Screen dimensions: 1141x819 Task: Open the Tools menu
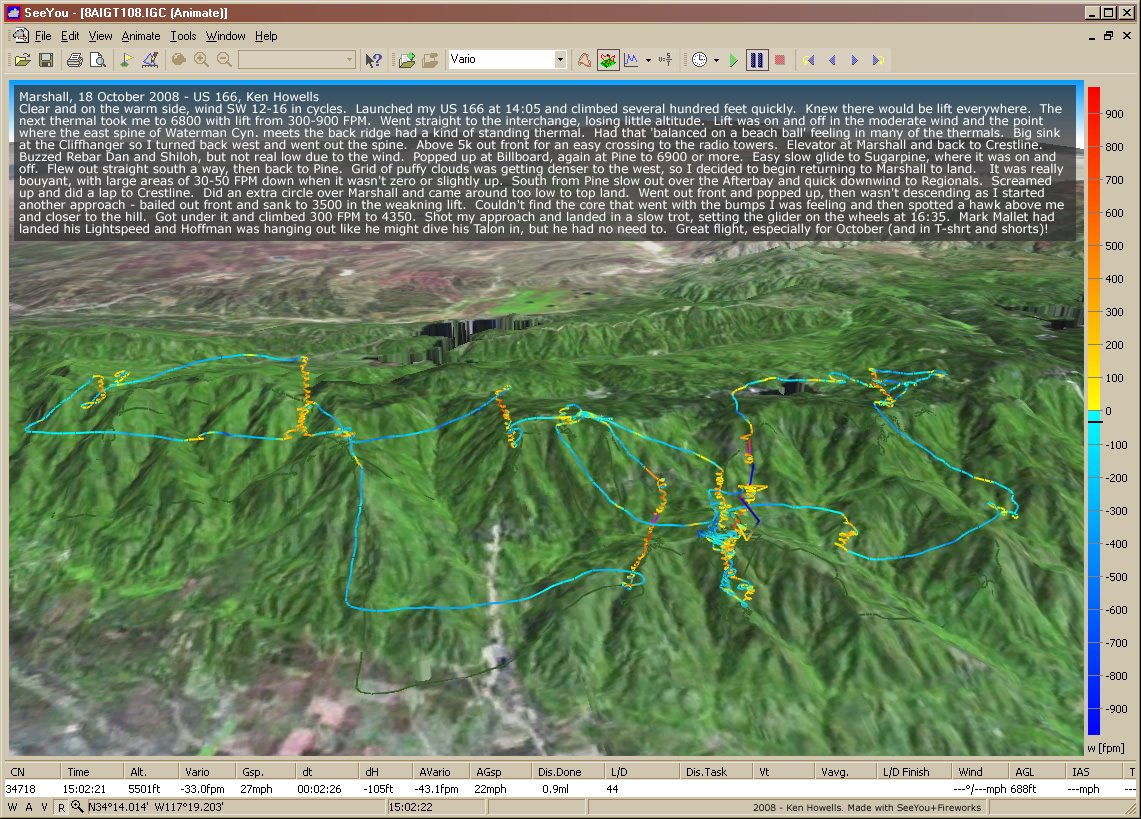coord(183,36)
